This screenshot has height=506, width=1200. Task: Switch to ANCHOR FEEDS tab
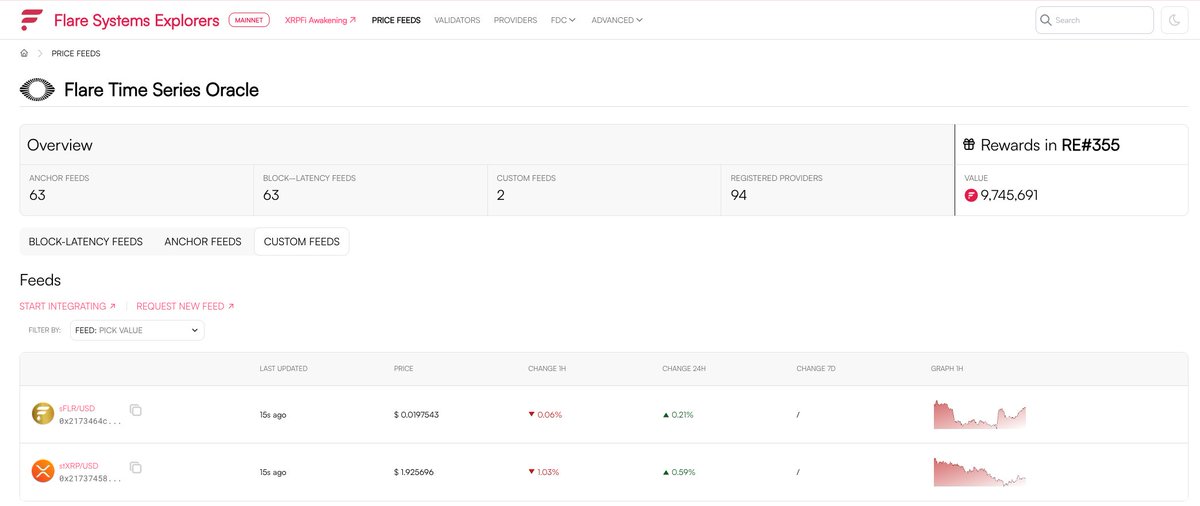[203, 241]
